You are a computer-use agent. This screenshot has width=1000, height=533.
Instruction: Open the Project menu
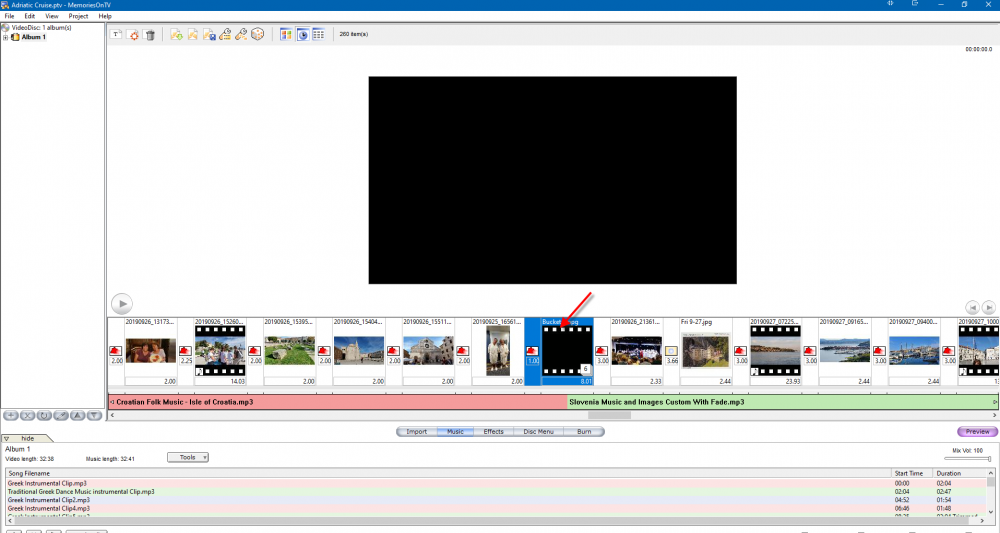point(78,16)
